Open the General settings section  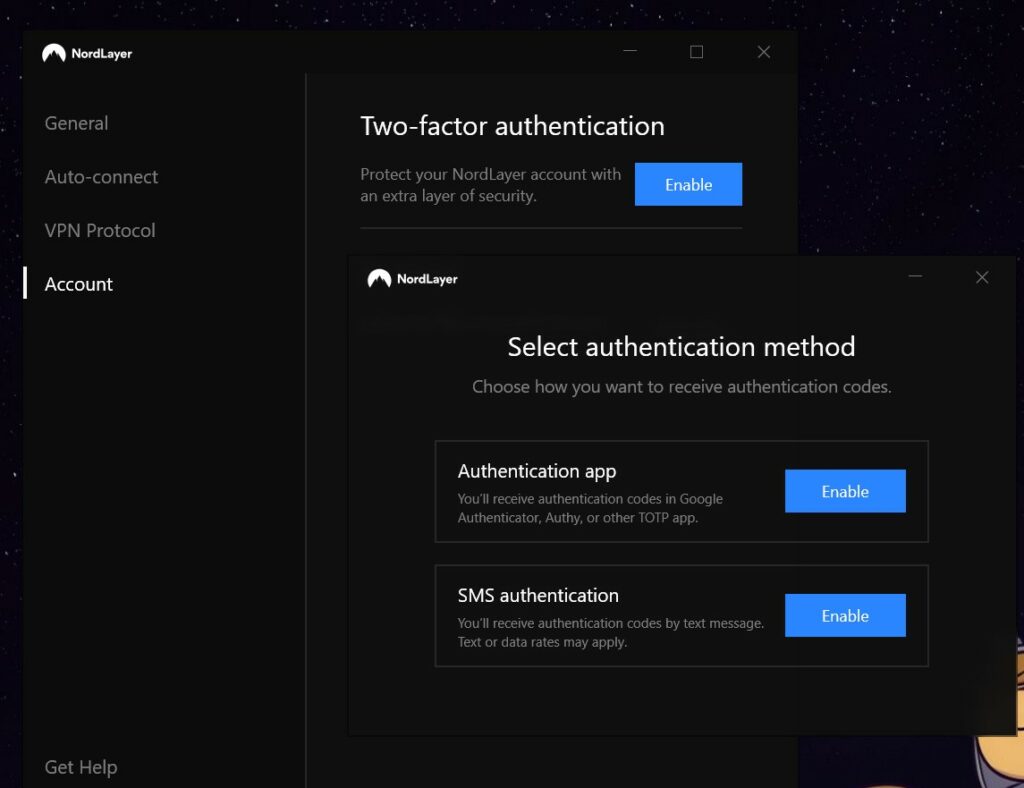click(76, 123)
